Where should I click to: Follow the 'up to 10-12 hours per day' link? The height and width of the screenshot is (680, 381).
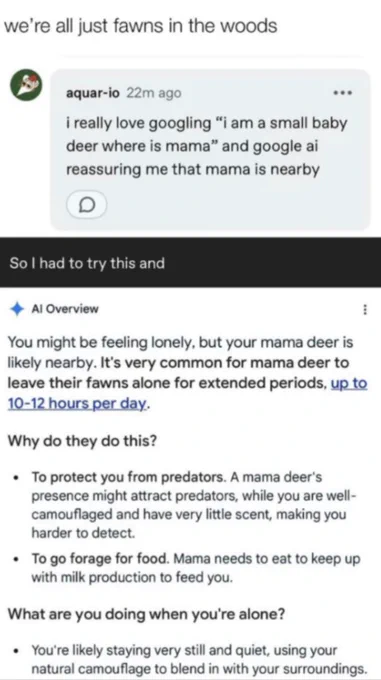point(187,394)
